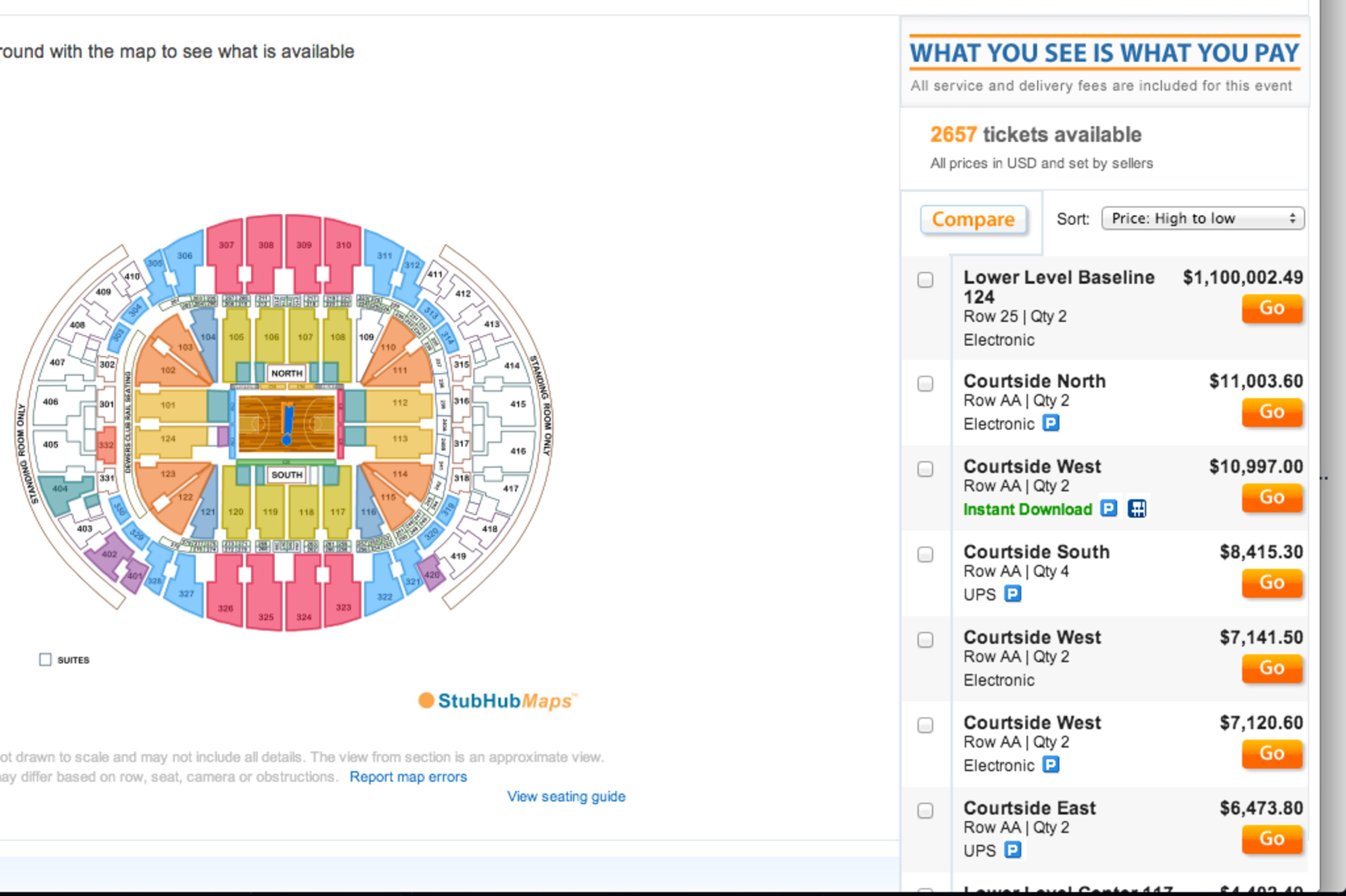1346x896 pixels.
Task: Open the Sort dropdown showing Price: High to low
Action: coord(1203,219)
